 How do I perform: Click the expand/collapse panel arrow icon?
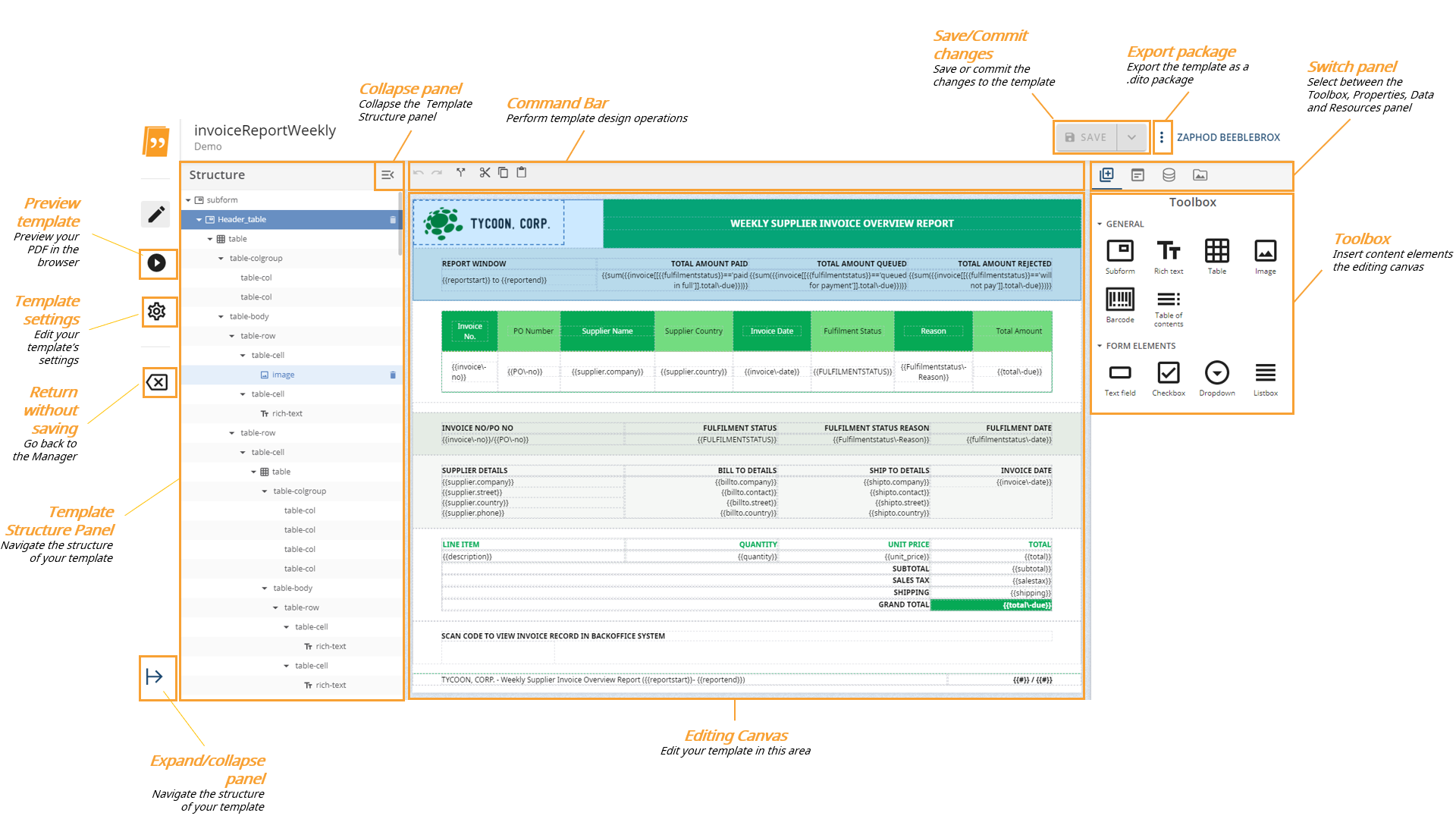click(x=155, y=676)
